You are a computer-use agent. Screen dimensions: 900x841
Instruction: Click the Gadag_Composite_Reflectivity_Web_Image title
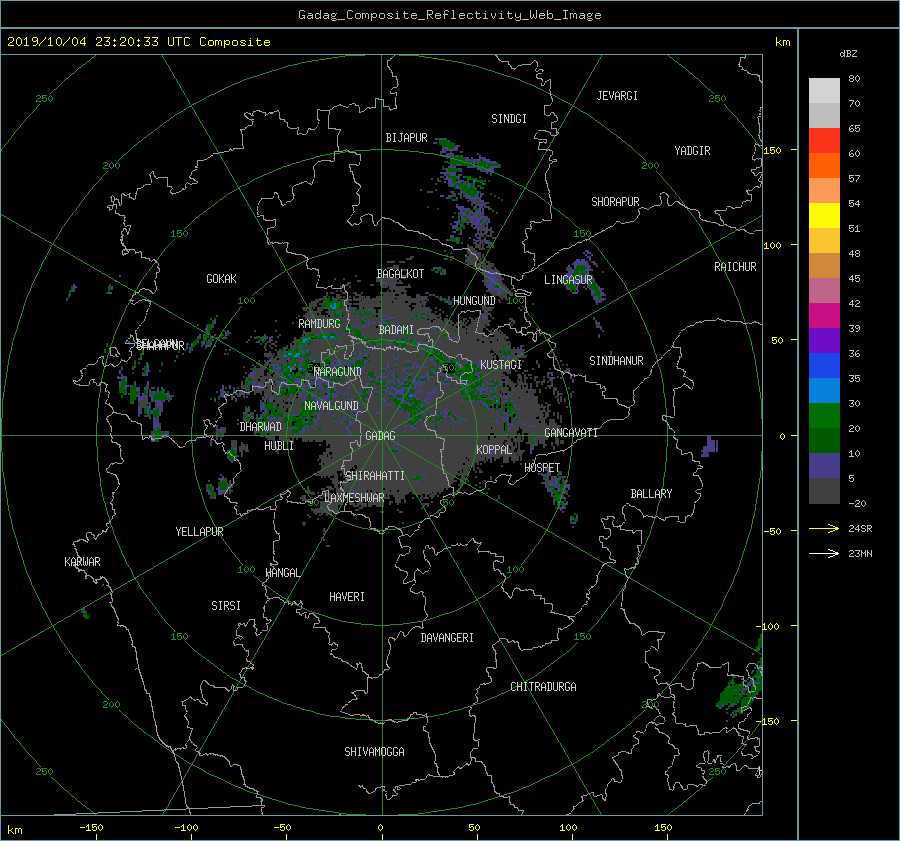(x=449, y=15)
